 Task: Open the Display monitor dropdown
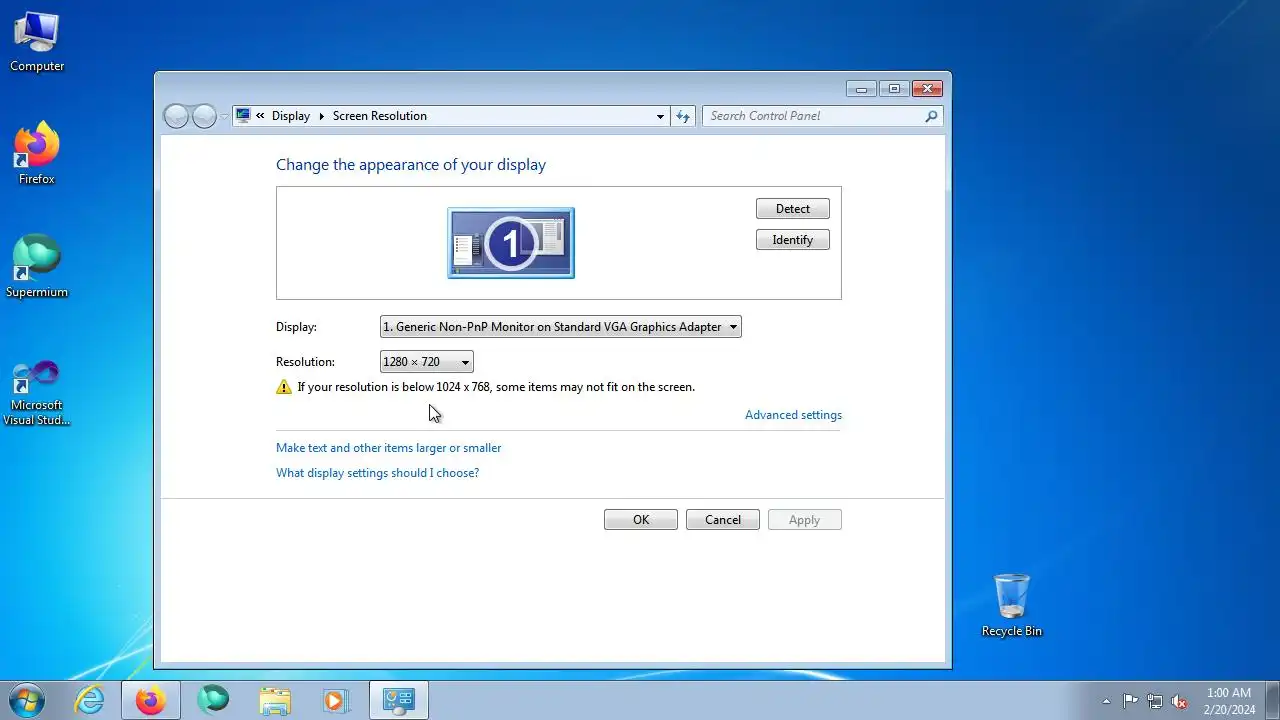coord(561,327)
